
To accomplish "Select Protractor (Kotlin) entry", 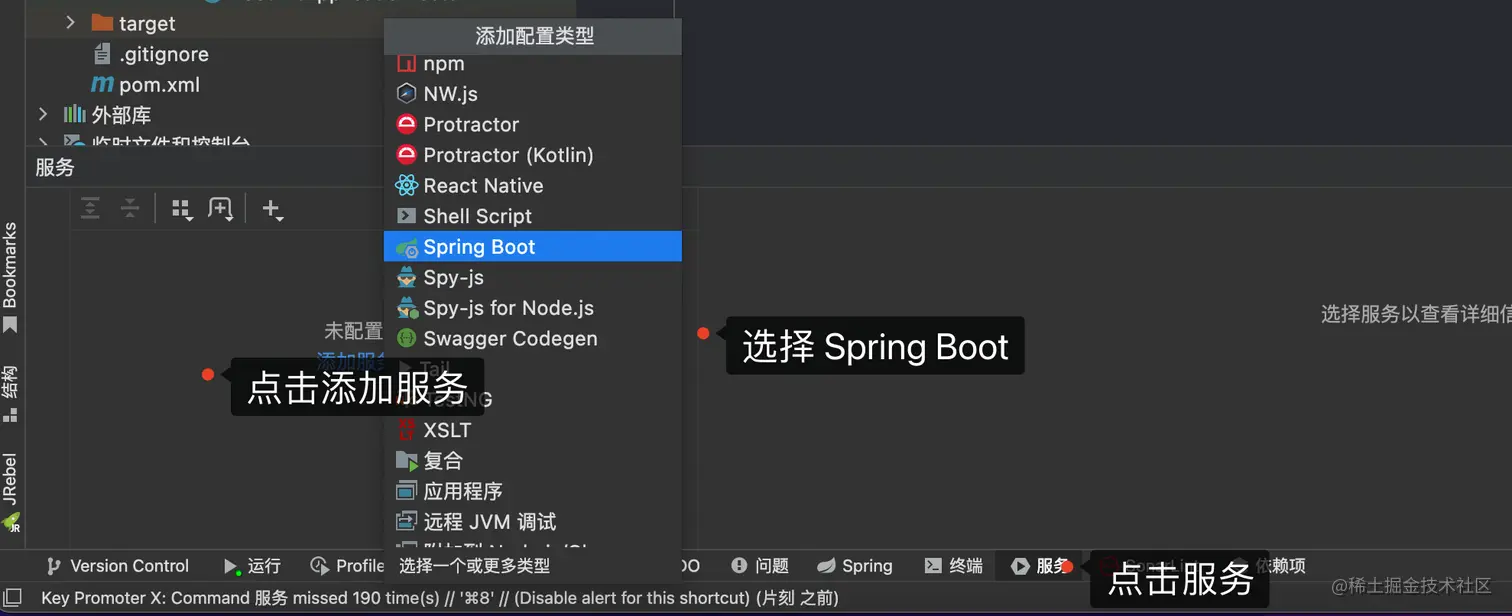I will point(532,155).
